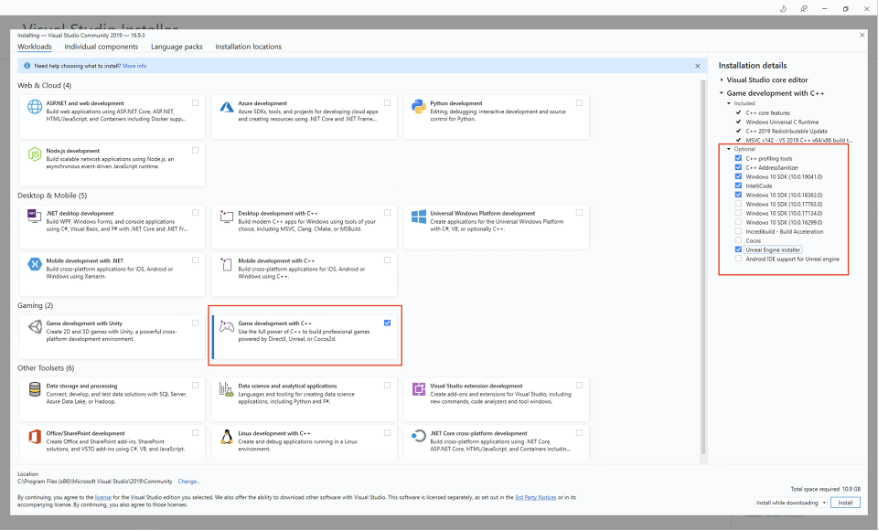Click the night mode moon icon in title bar
Screen dimensions: 879x531
(x=783, y=8)
